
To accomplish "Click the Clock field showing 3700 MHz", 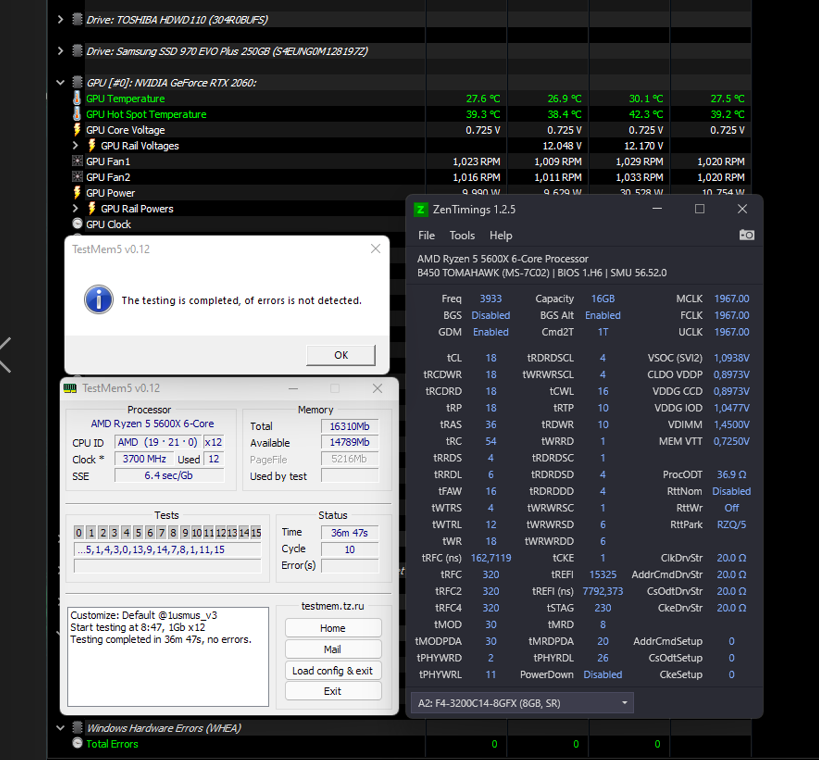I will pos(144,459).
